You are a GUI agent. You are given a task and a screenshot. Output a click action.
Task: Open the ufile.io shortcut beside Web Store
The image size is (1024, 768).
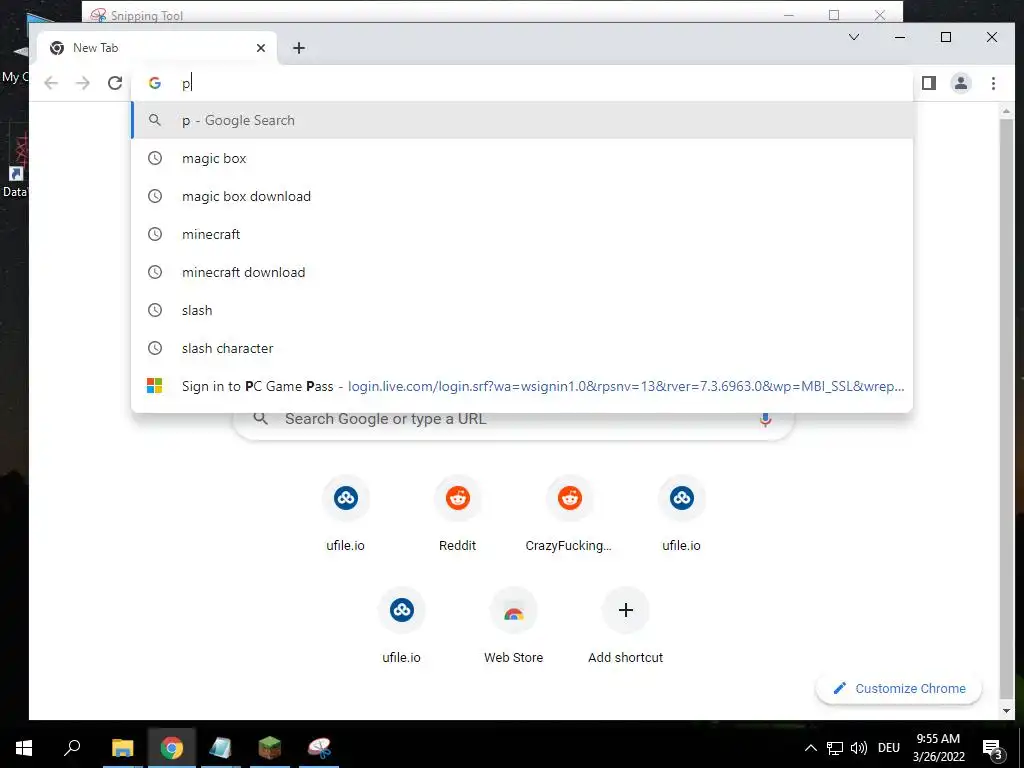(401, 626)
